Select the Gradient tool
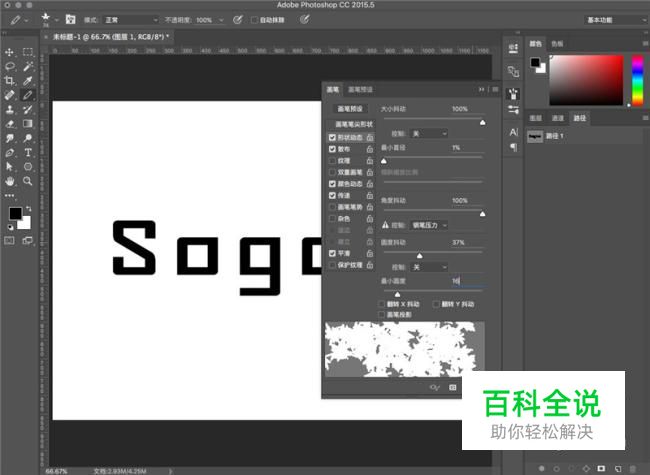Screen dimensions: 650x475 coord(28,124)
